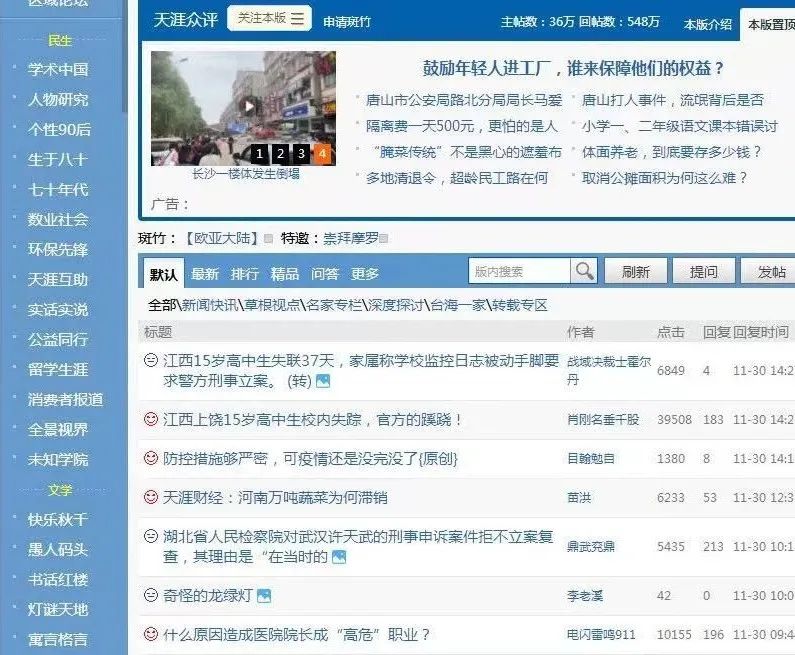Click face icon beside 湖北省人民检察院 post
Image resolution: width=795 pixels, height=655 pixels.
(x=151, y=536)
